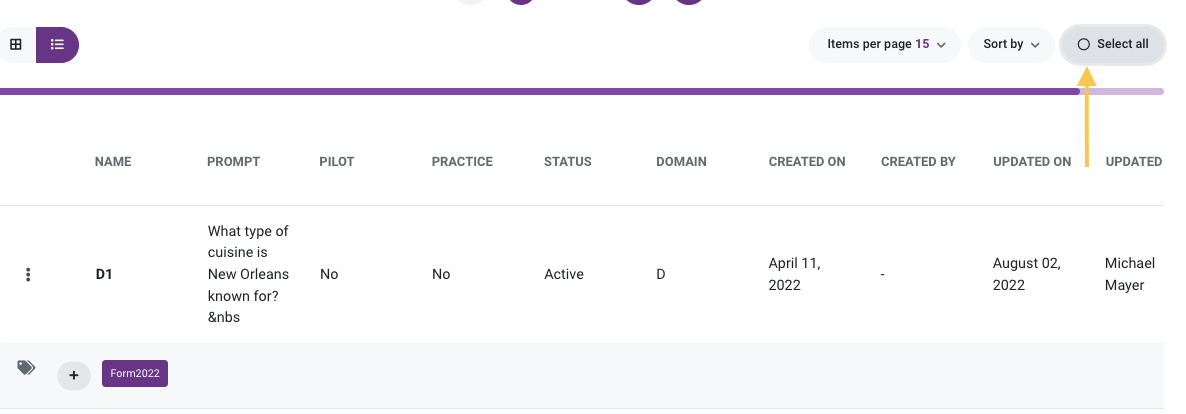The width and height of the screenshot is (1186, 414).
Task: Open the Items per page dropdown
Action: pyautogui.click(x=885, y=45)
